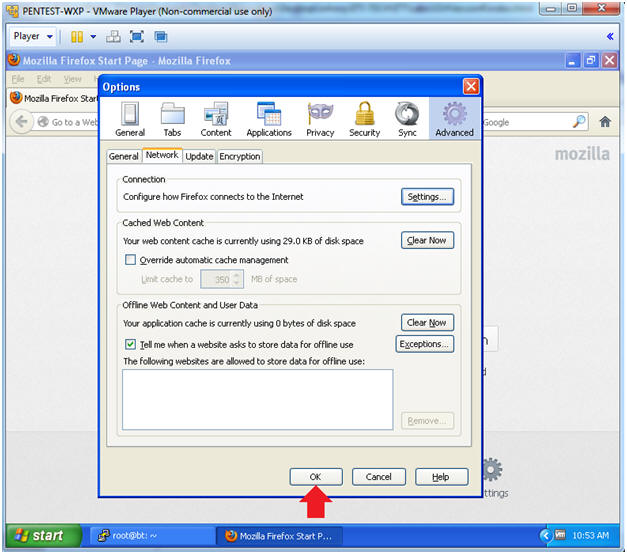
Task: Collapse VMware toolbar with double chevron
Action: pyautogui.click(x=610, y=36)
